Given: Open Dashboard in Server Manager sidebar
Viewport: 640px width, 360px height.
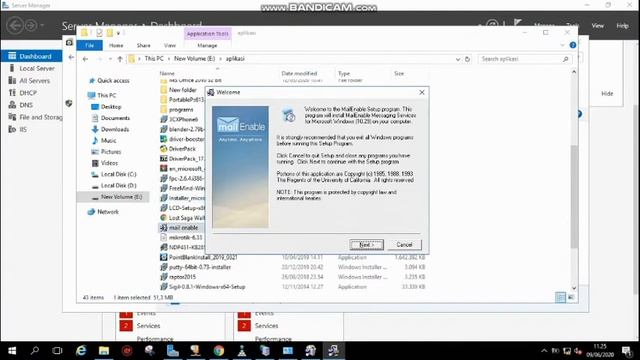Looking at the screenshot, I should (x=32, y=56).
